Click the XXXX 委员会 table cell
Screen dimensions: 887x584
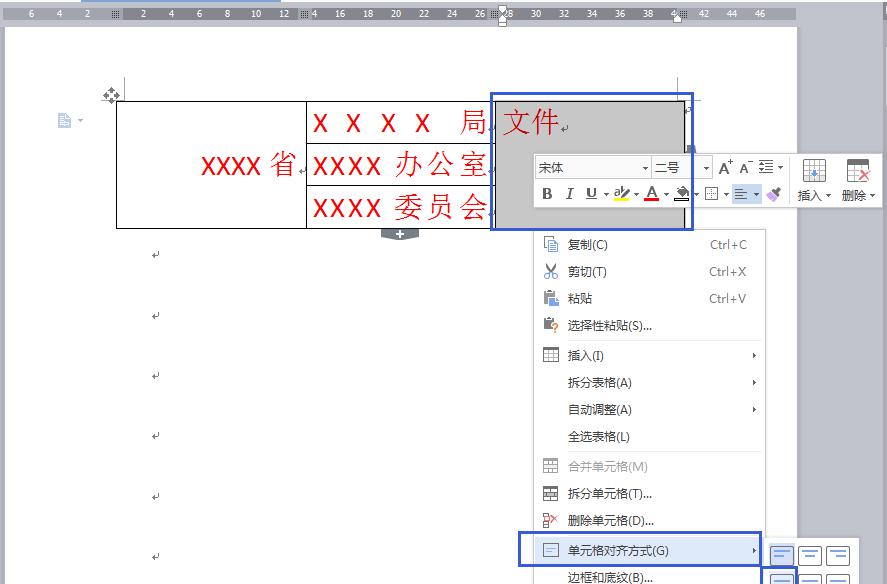click(x=401, y=207)
